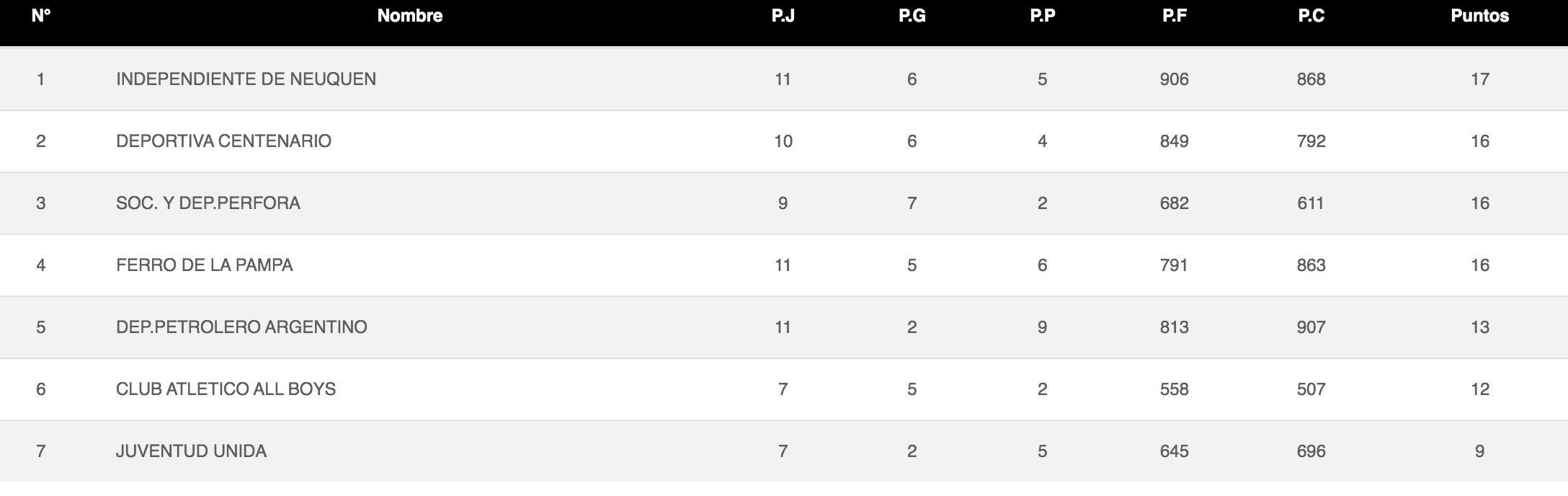Select the 907 P.C value cell

[x=1311, y=327]
